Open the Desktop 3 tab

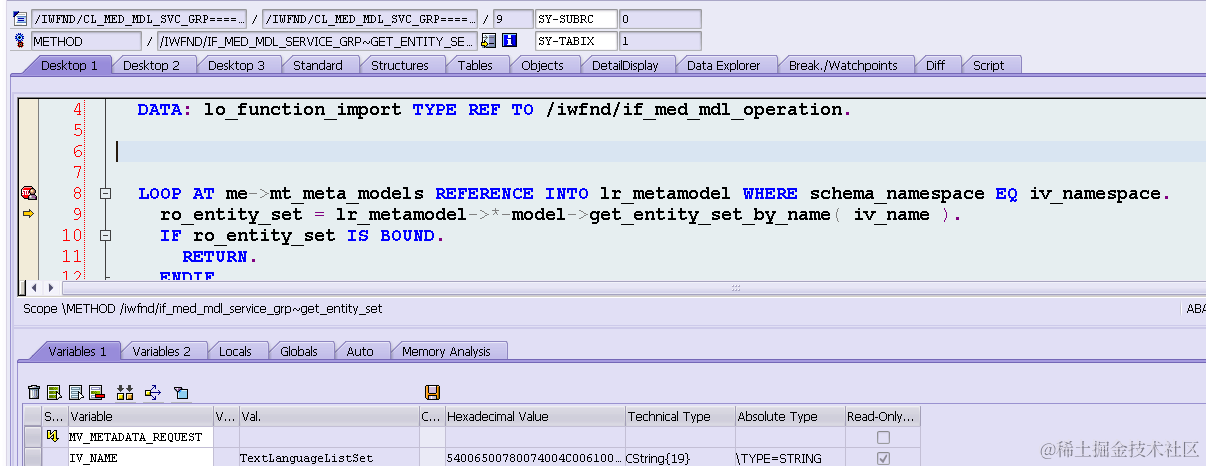[237, 65]
